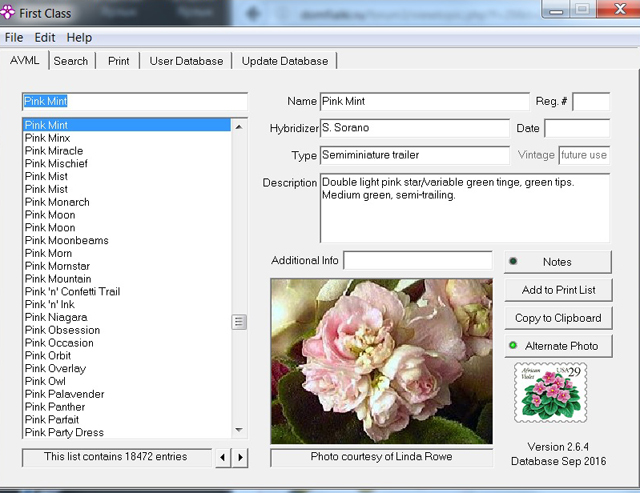Click the First Class violet app icon
The image size is (640, 493).
pyautogui.click(x=7, y=12)
